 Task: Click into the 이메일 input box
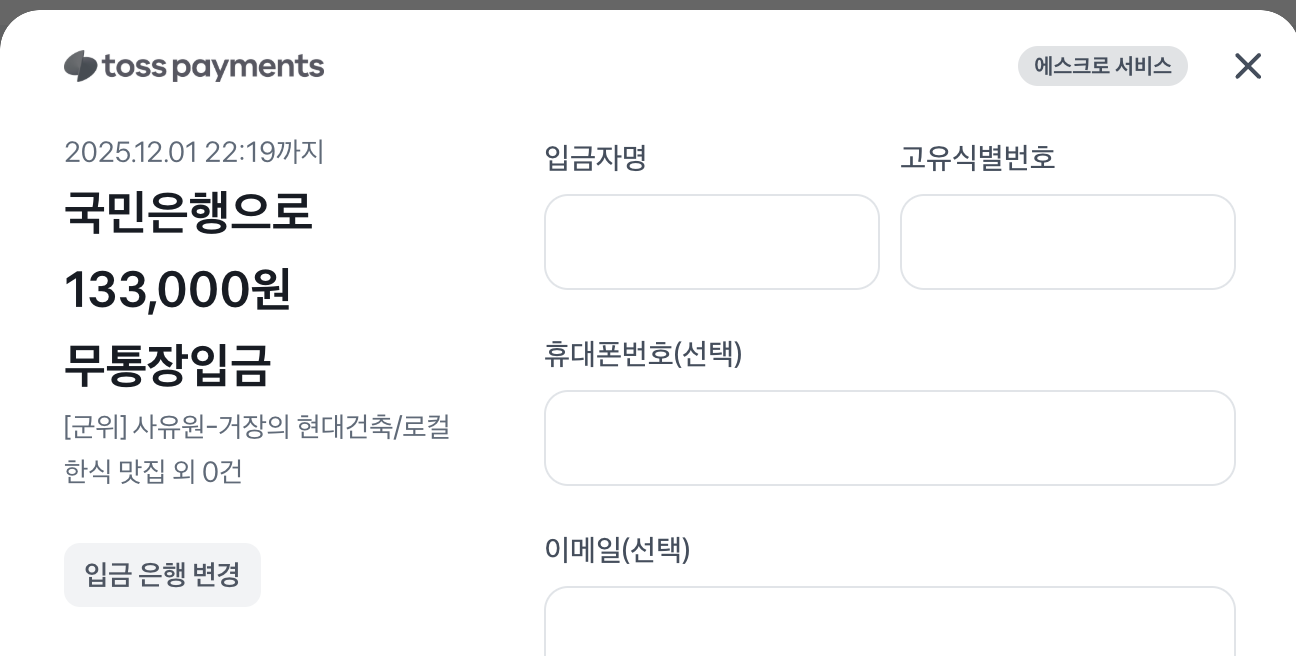pyautogui.click(x=889, y=622)
